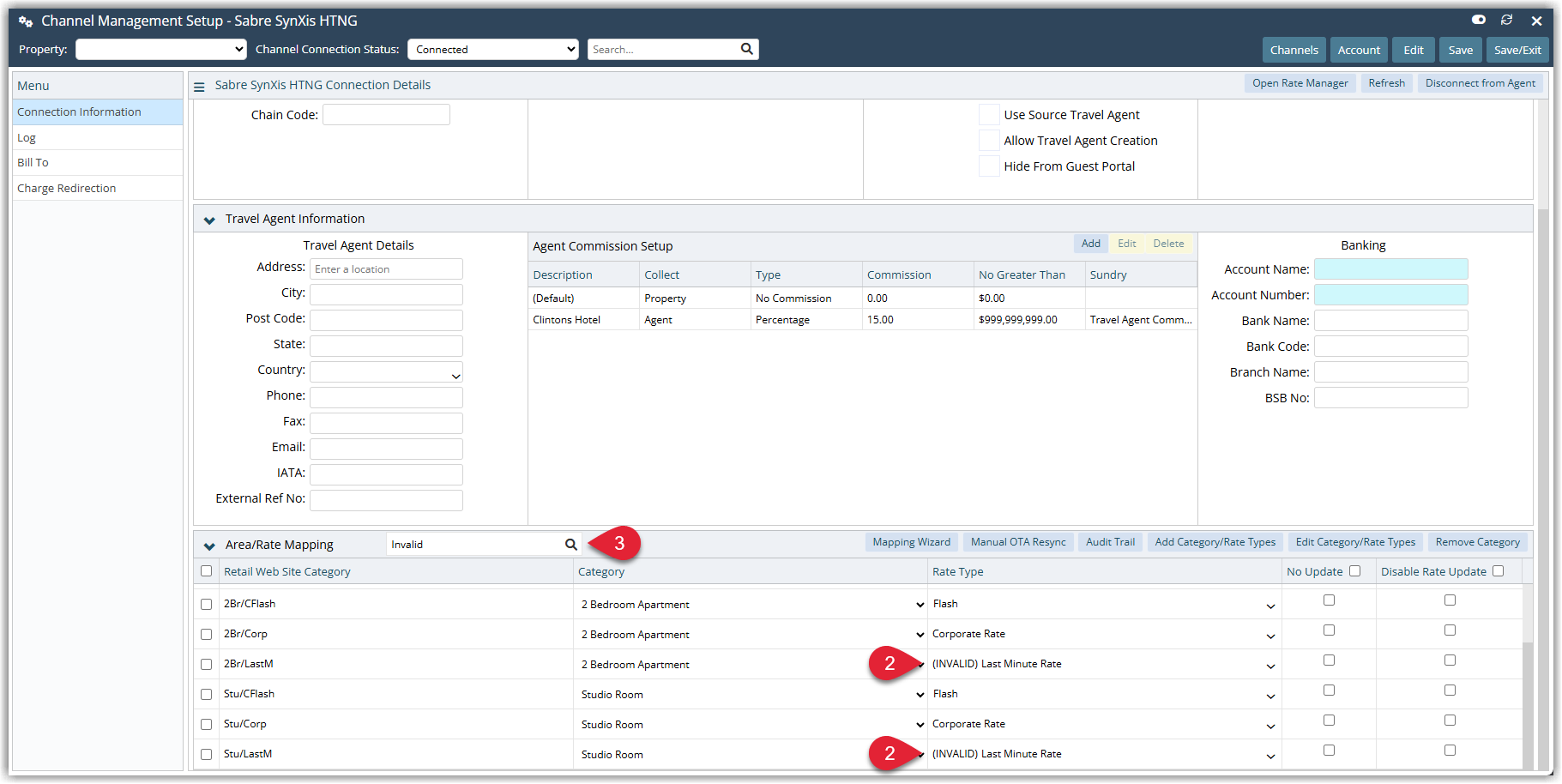Click Manual OTA Resync button
This screenshot has width=1562, height=784.
point(1018,542)
